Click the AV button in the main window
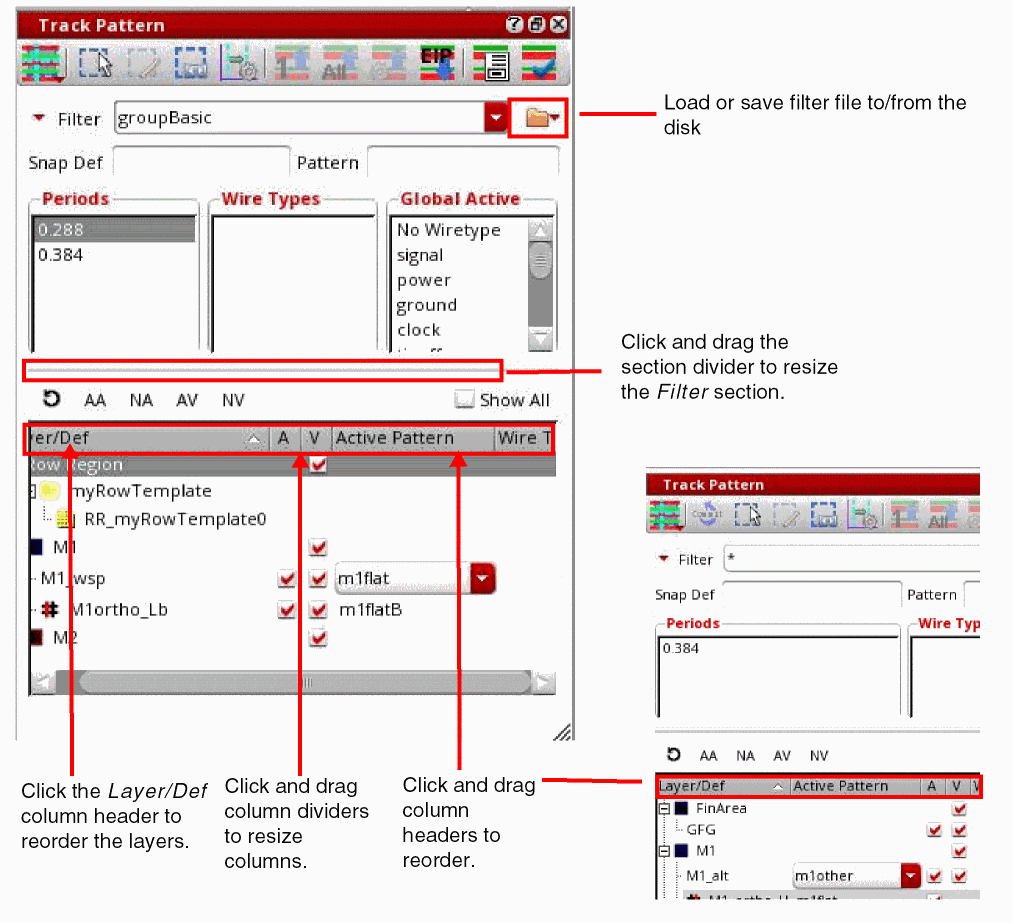 pos(187,400)
